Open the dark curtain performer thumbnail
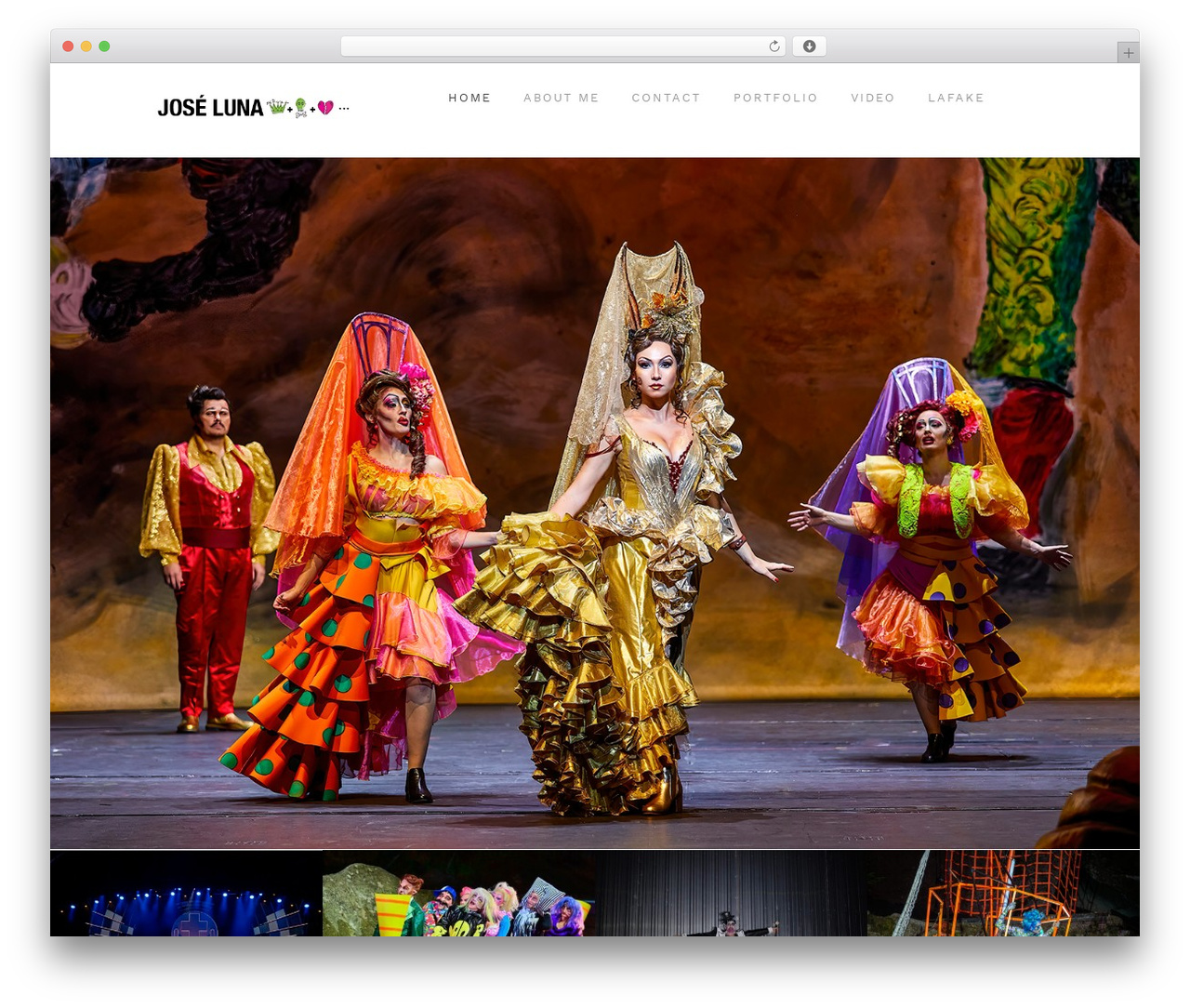This screenshot has width=1190, height=1008. coord(731,894)
